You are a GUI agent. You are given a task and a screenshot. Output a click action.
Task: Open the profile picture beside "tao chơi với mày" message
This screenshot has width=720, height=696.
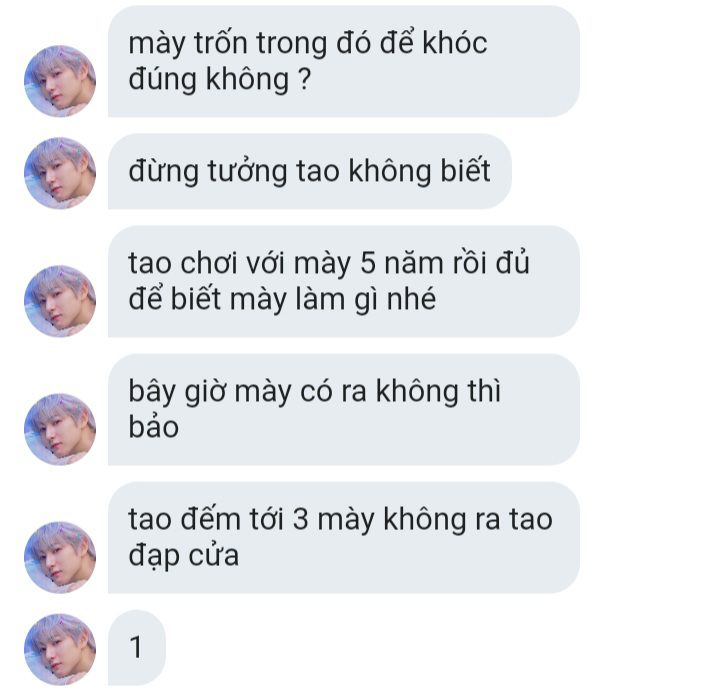tap(60, 301)
